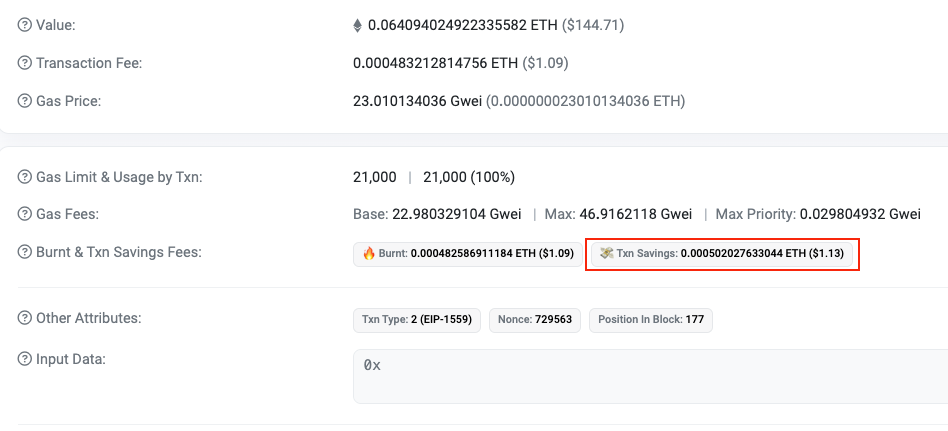Image resolution: width=948 pixels, height=431 pixels.
Task: Click the help icon beside Value
Action: point(25,24)
